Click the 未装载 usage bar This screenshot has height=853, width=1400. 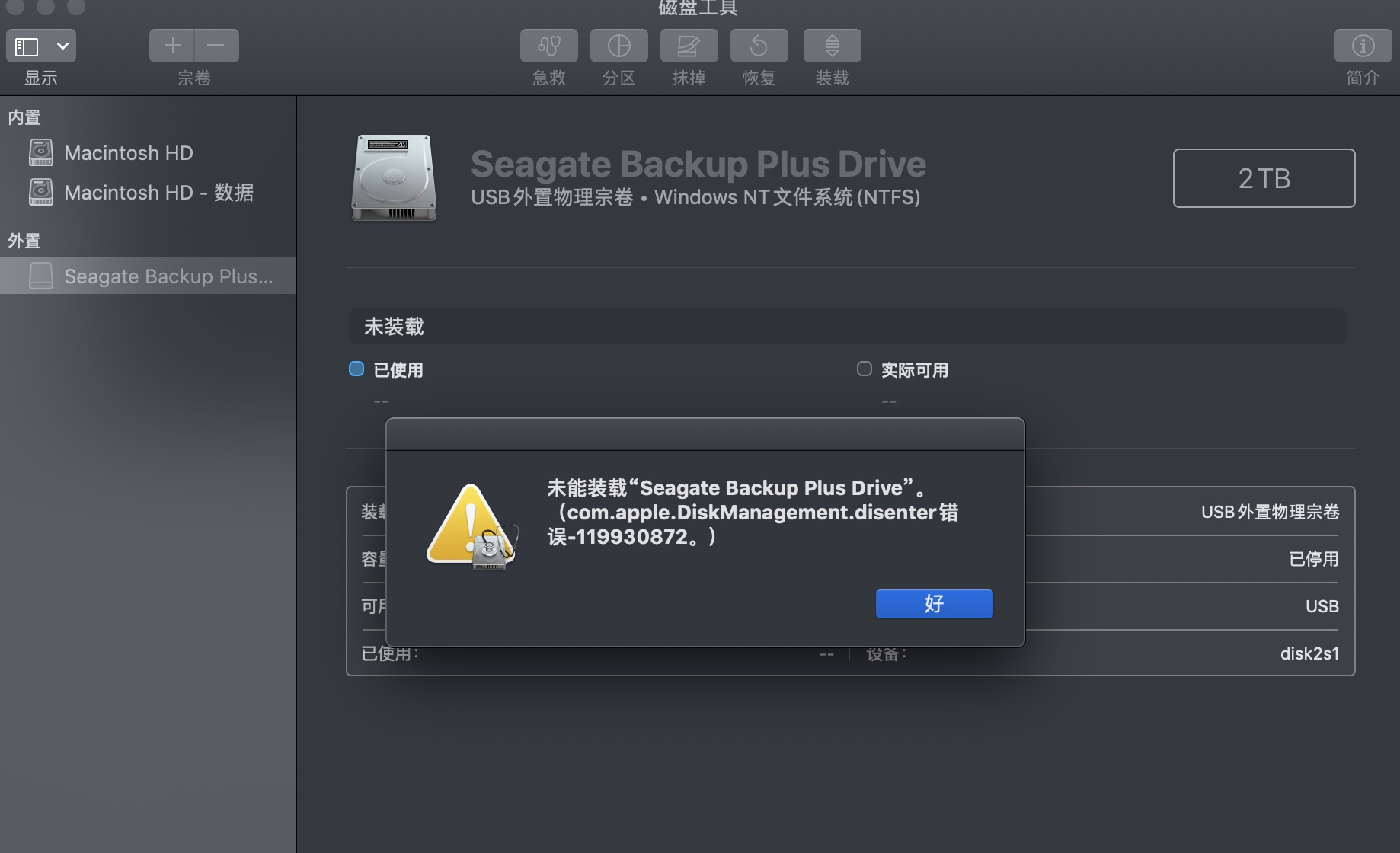point(847,326)
